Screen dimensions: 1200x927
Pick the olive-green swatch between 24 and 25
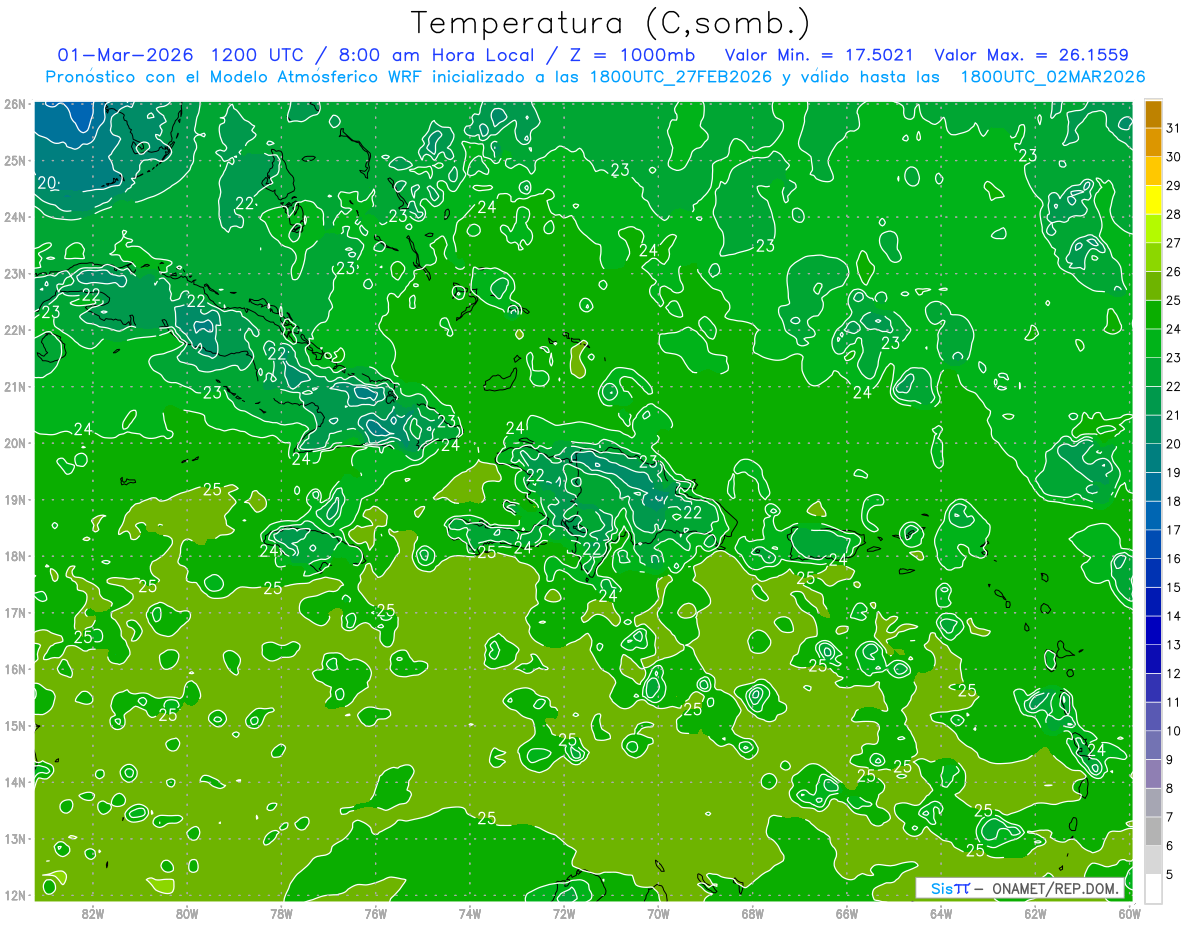coord(1153,315)
